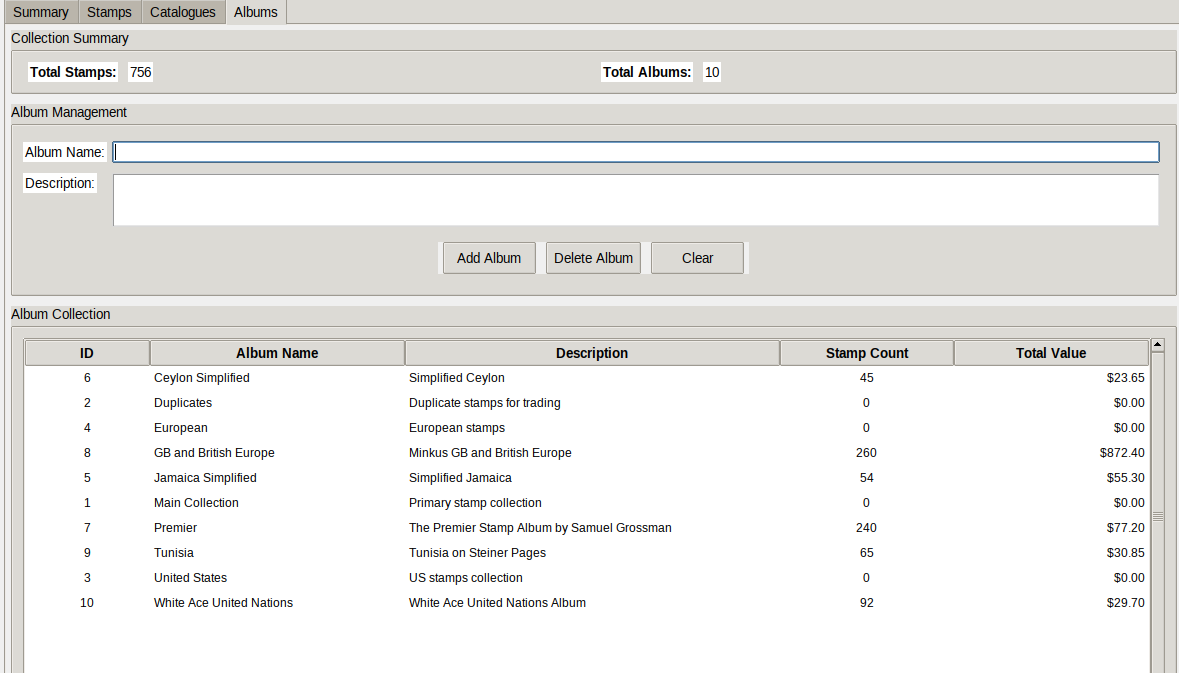The width and height of the screenshot is (1179, 673).
Task: Go to the Catalogues tab
Action: click(x=182, y=12)
